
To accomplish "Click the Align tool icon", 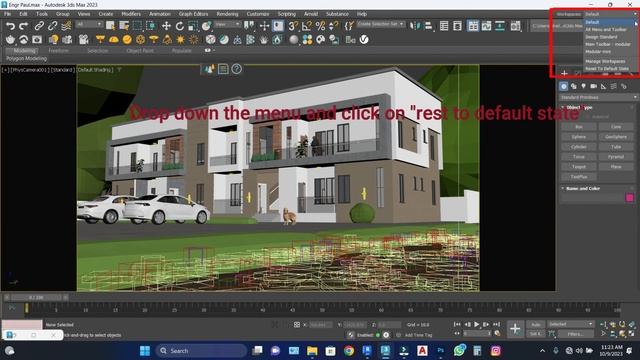I will 428,26.
